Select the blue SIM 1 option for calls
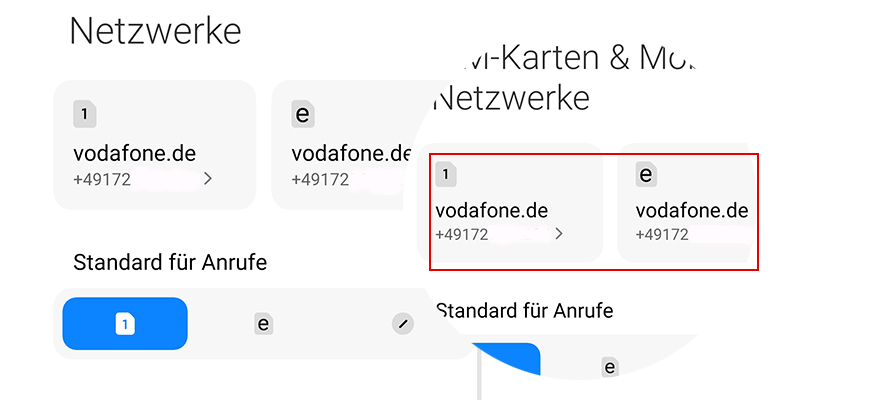The height and width of the screenshot is (400, 879). tap(125, 323)
